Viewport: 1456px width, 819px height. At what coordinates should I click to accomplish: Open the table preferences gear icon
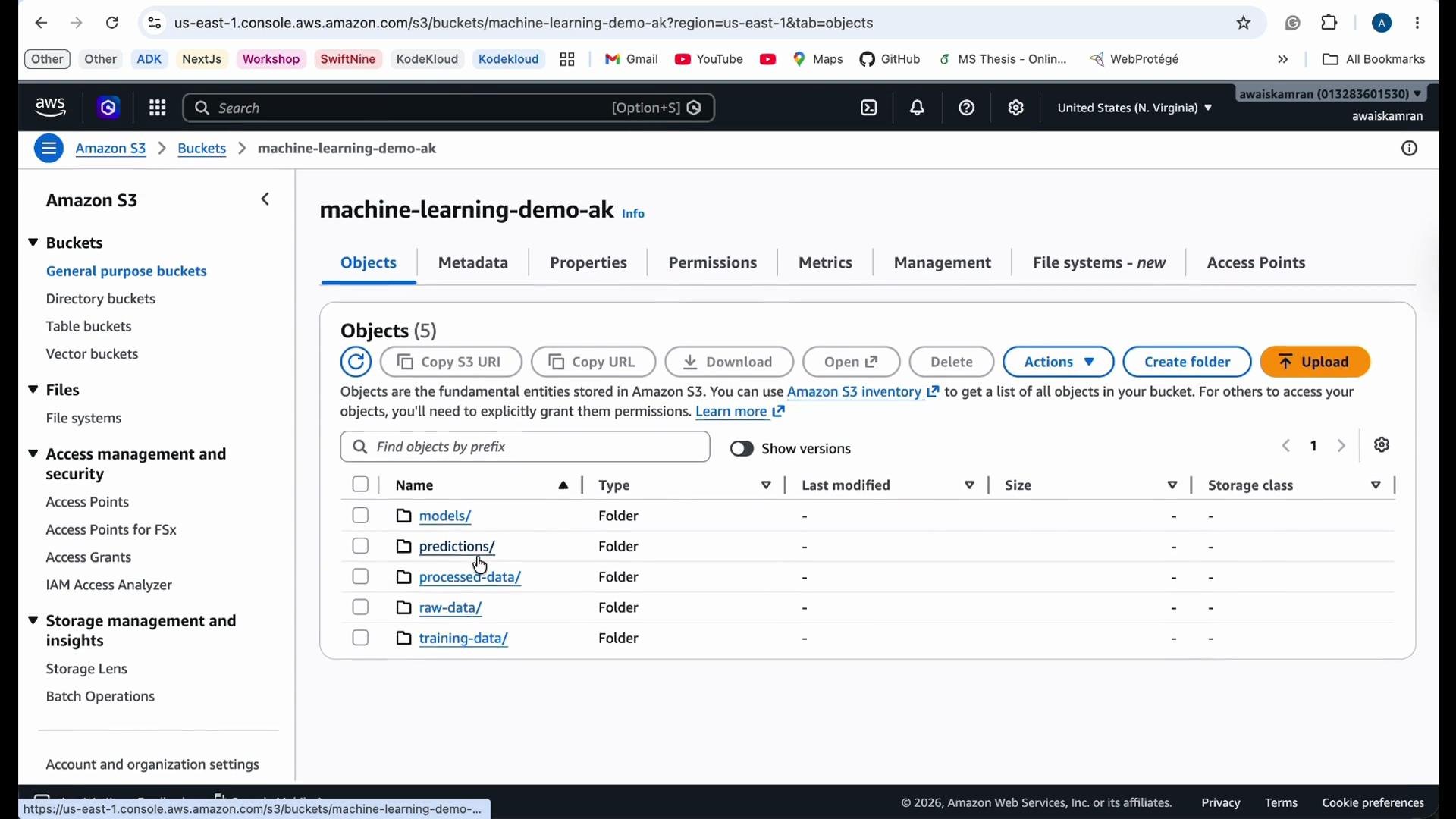coord(1382,446)
